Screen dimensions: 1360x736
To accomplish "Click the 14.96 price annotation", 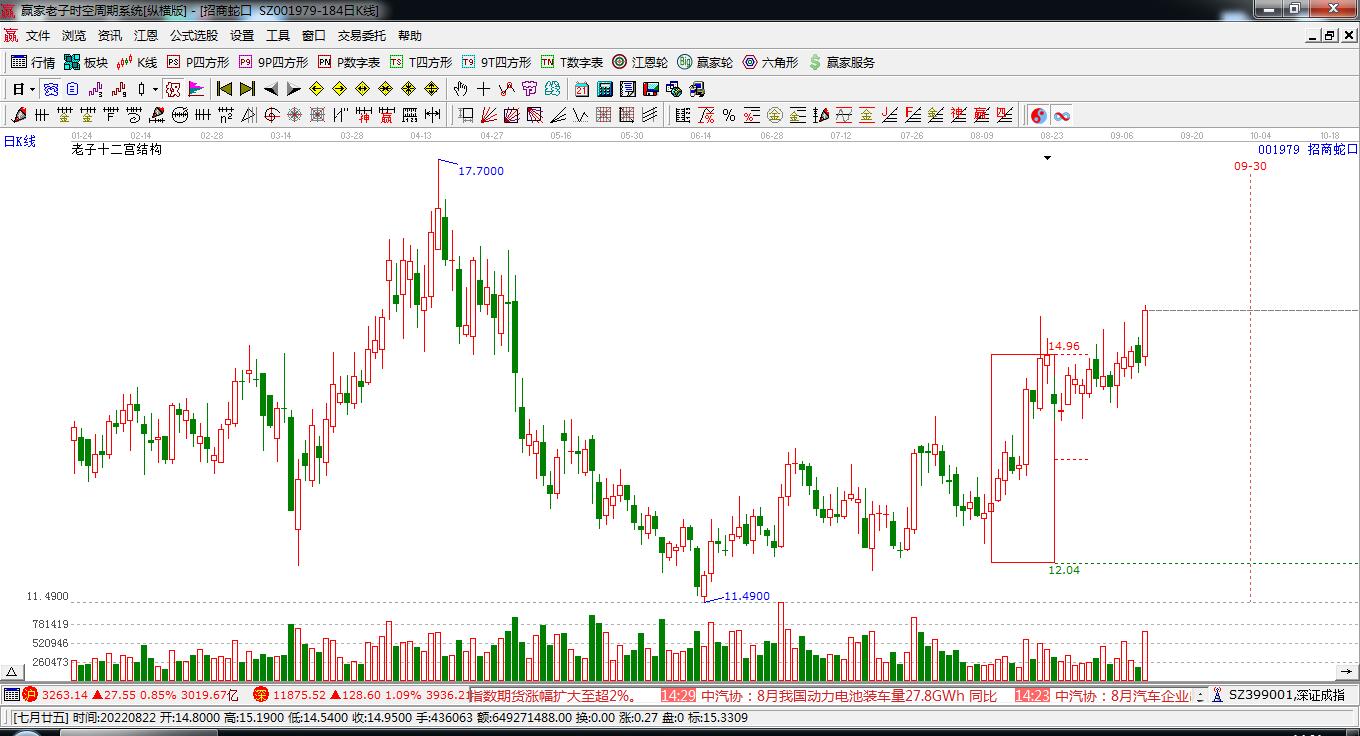I will pyautogui.click(x=1064, y=347).
